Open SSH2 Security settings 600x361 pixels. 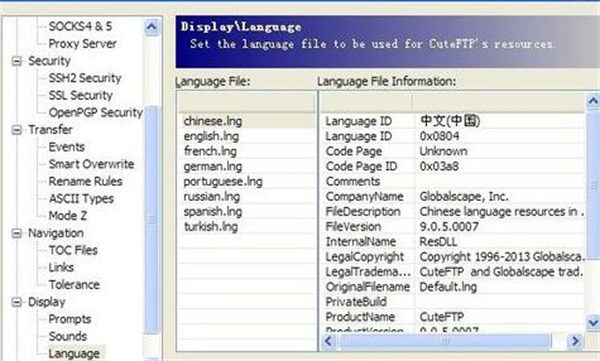click(x=85, y=78)
